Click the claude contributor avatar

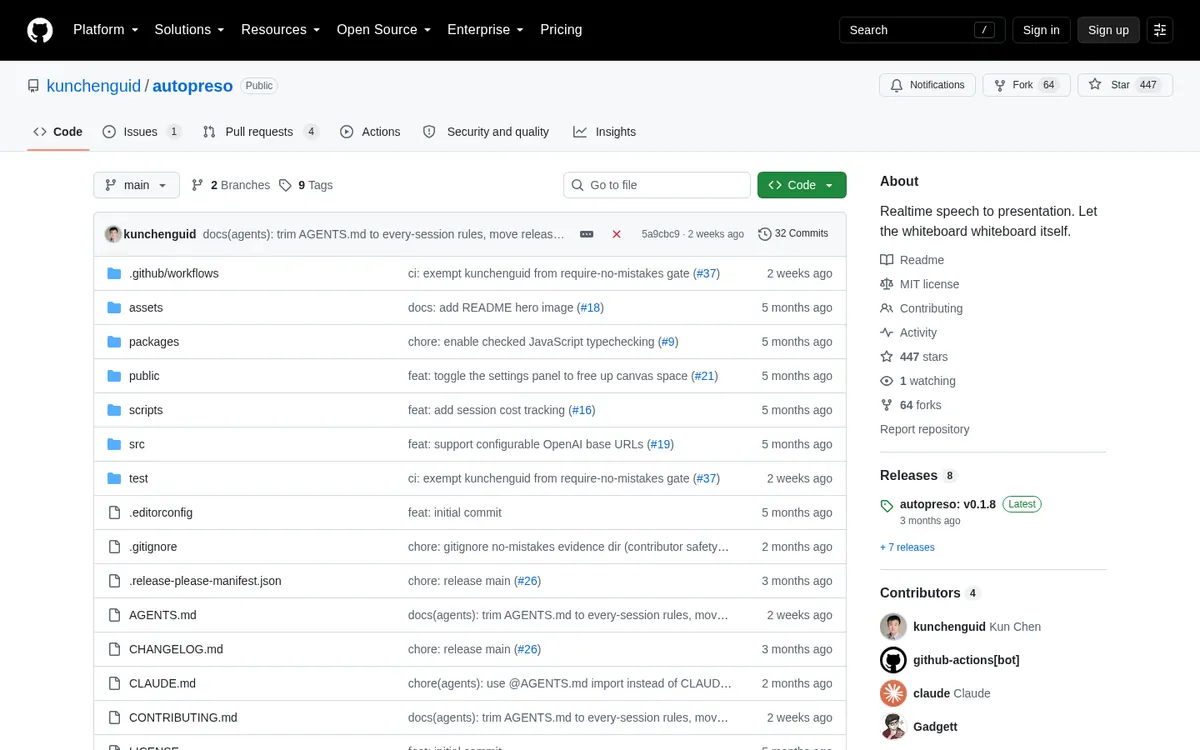(893, 693)
